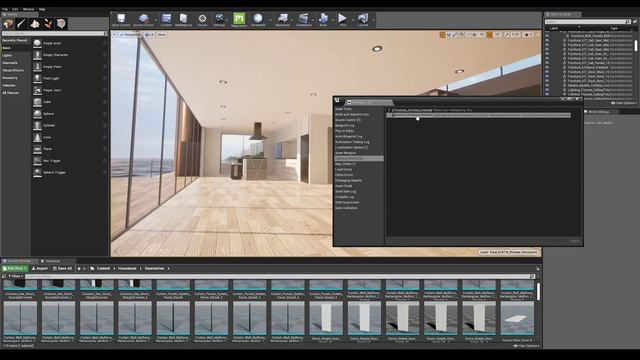Click the Source Control toolbar icon

[x=143, y=18]
